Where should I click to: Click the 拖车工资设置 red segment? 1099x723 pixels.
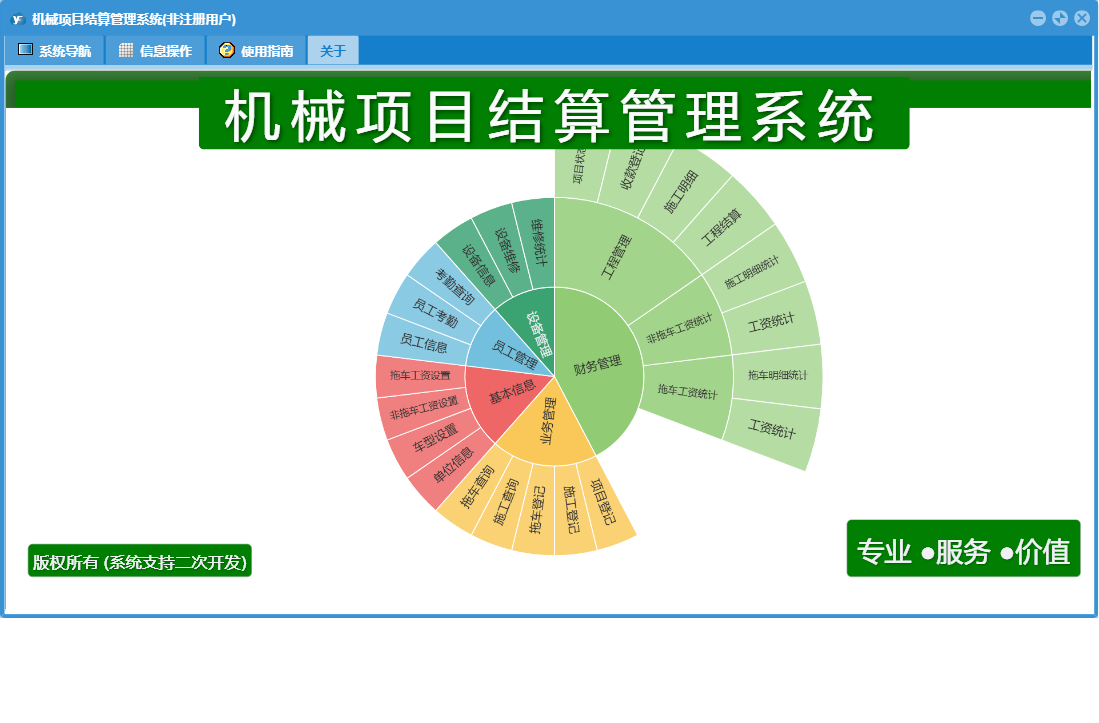click(x=421, y=376)
